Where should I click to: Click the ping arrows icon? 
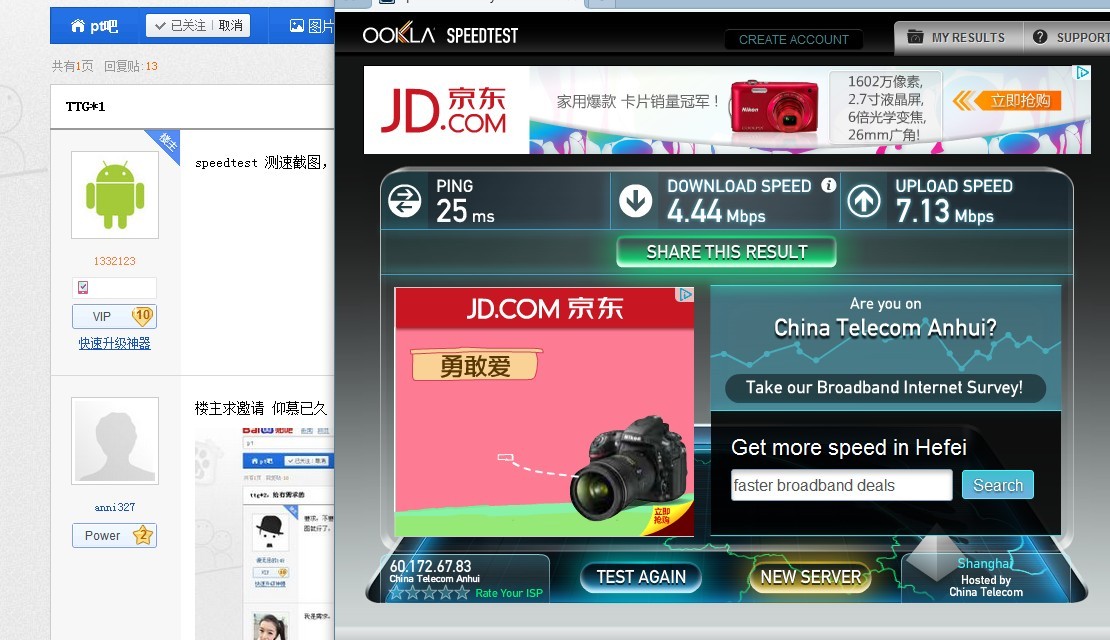point(405,201)
